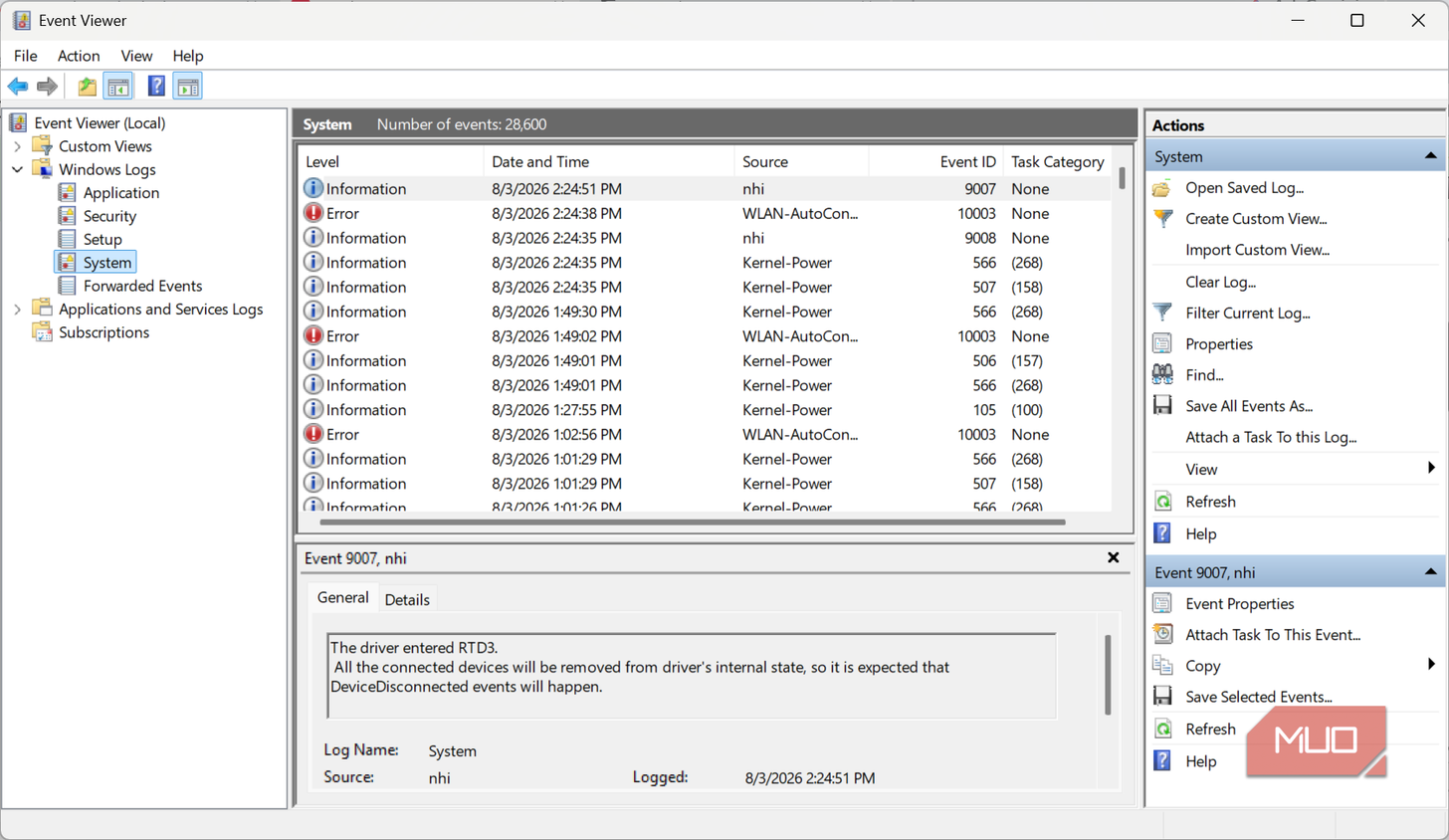Click the event detail pane vertical scrollbar
The height and width of the screenshot is (840, 1449).
(1108, 675)
